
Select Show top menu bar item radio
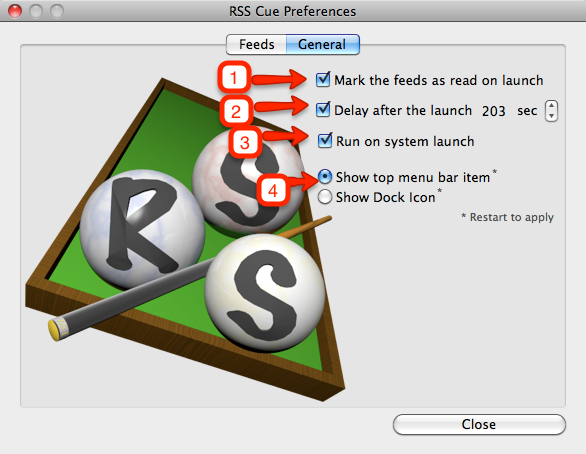point(325,177)
